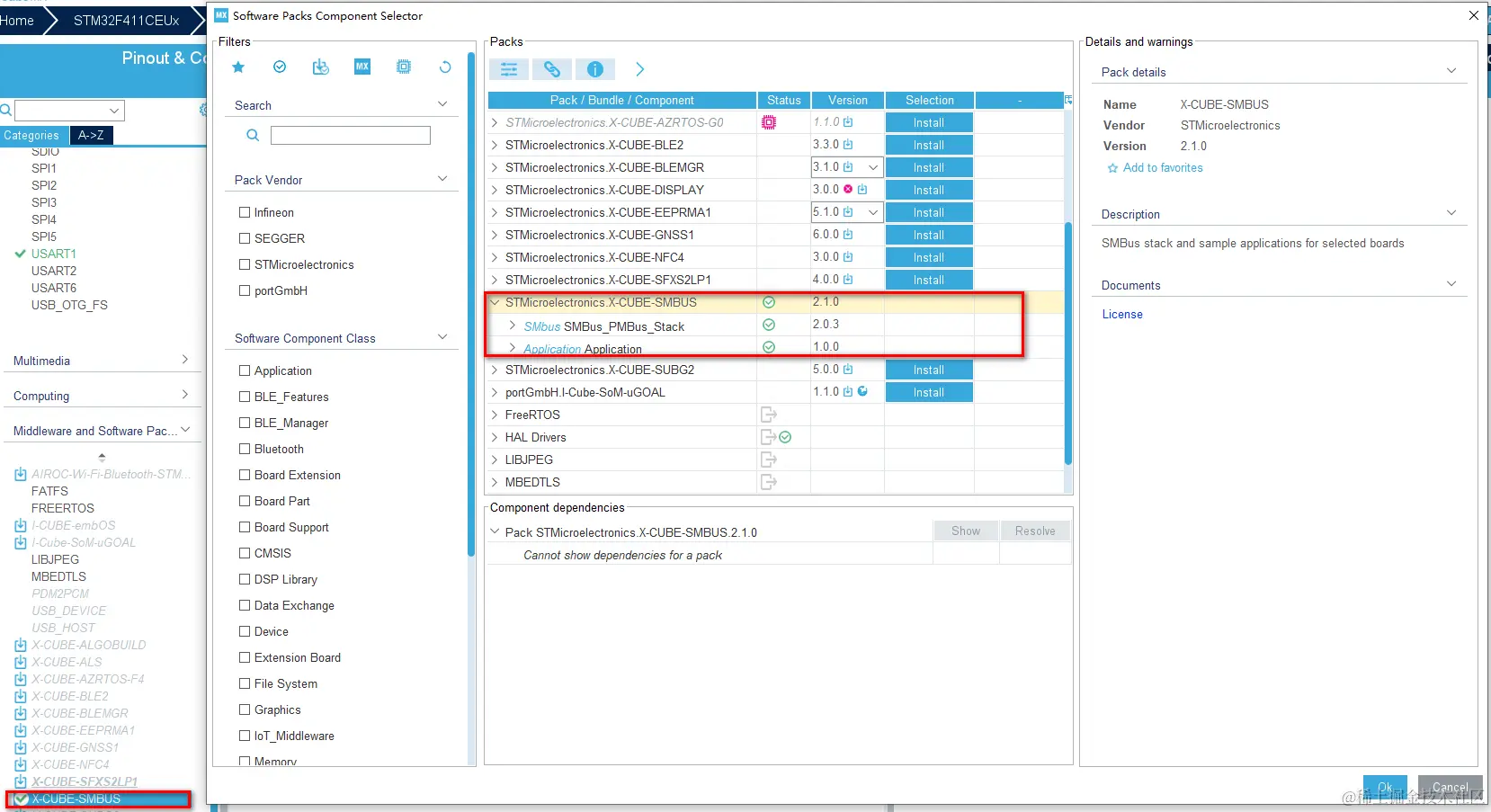The image size is (1491, 812).
Task: Click the Packs table vertical scrollbar
Action: pyautogui.click(x=1068, y=342)
